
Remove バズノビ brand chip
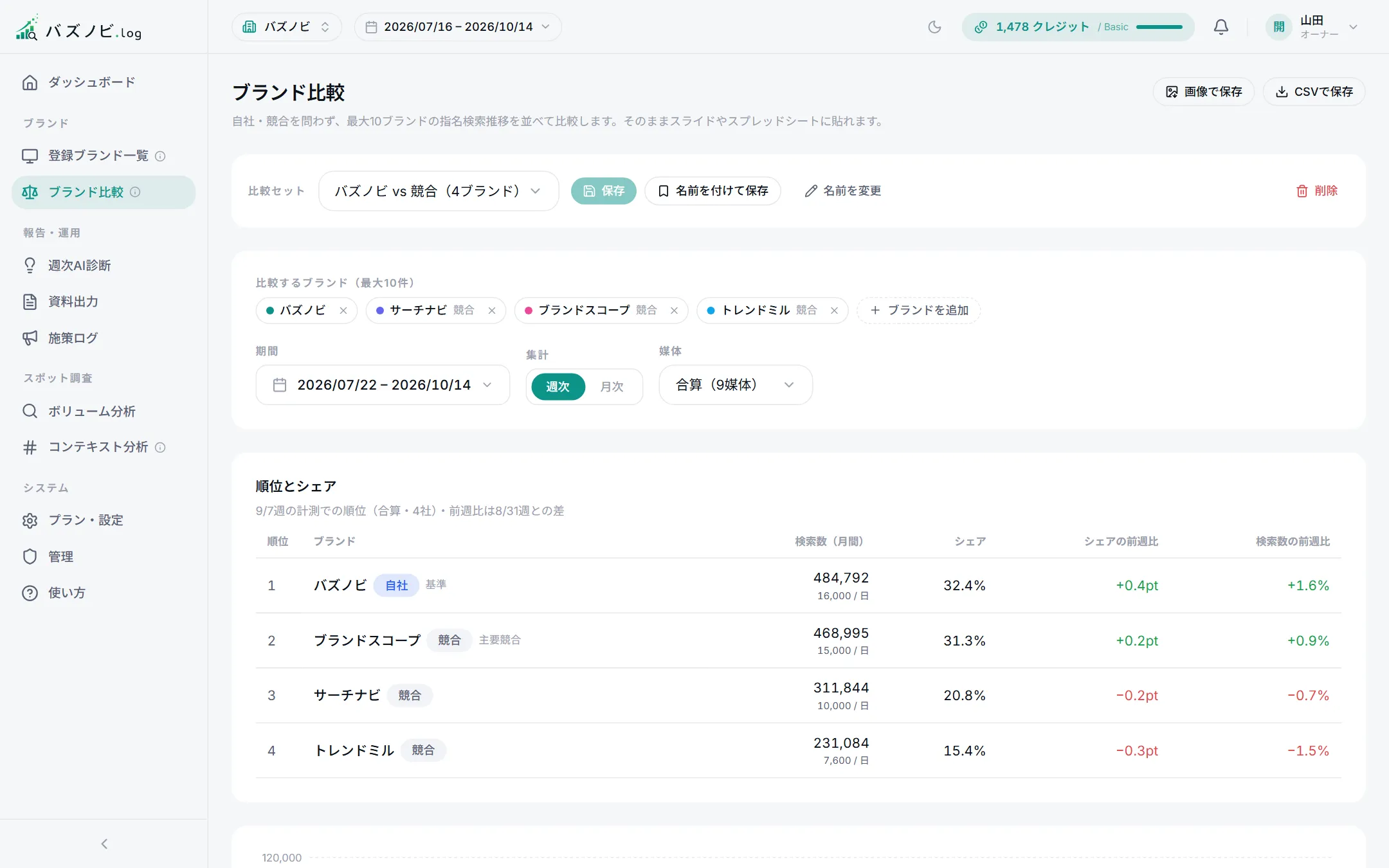pos(343,311)
